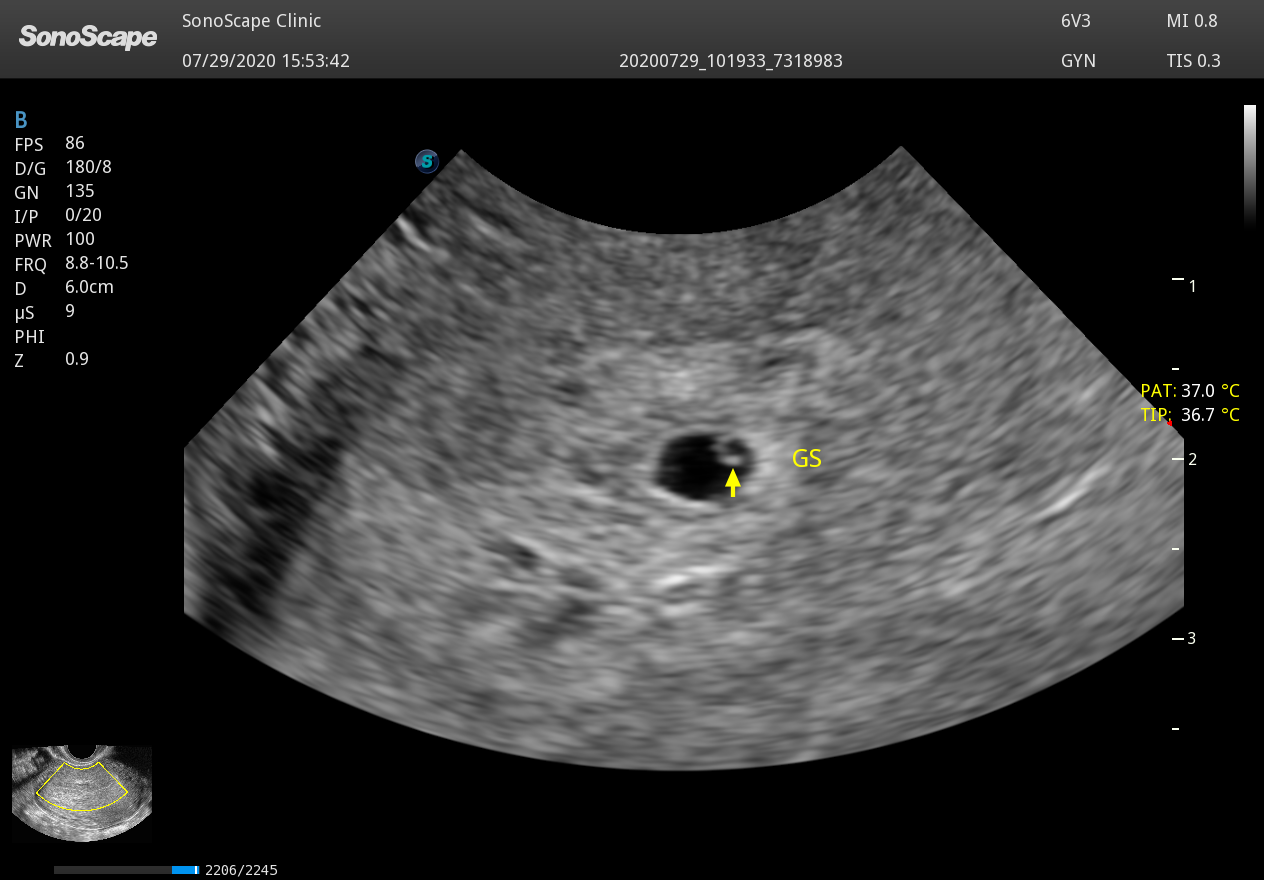
Task: Click the date and time 07/29/2020 15:53:42
Action: click(266, 61)
